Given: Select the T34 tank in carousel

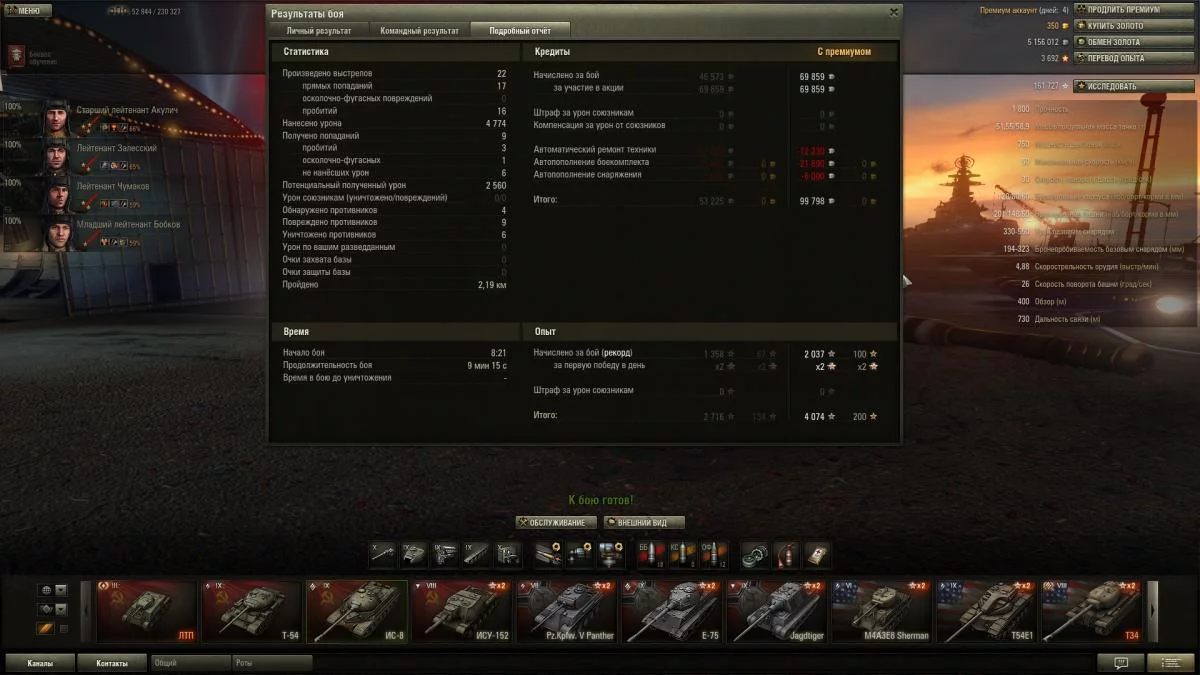Looking at the screenshot, I should pyautogui.click(x=1092, y=611).
